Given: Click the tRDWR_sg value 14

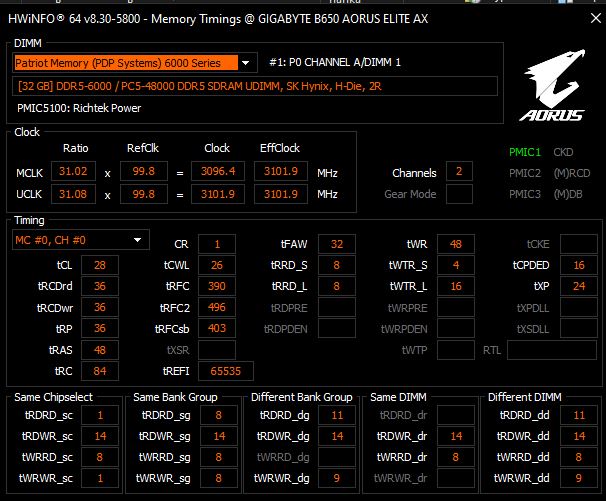Looking at the screenshot, I should pyautogui.click(x=219, y=436).
